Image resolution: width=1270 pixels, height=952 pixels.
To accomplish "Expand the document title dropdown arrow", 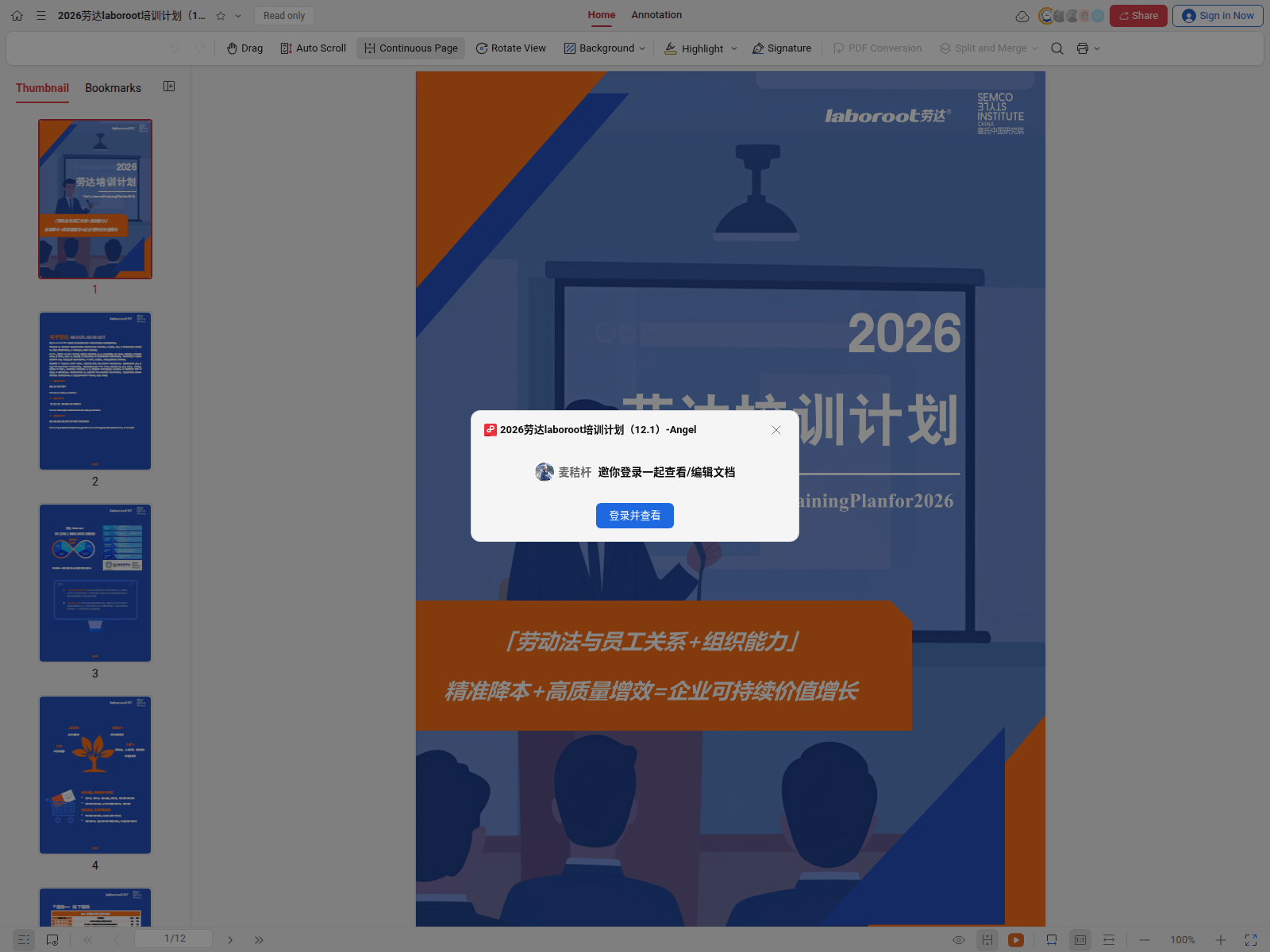I will coord(238,16).
